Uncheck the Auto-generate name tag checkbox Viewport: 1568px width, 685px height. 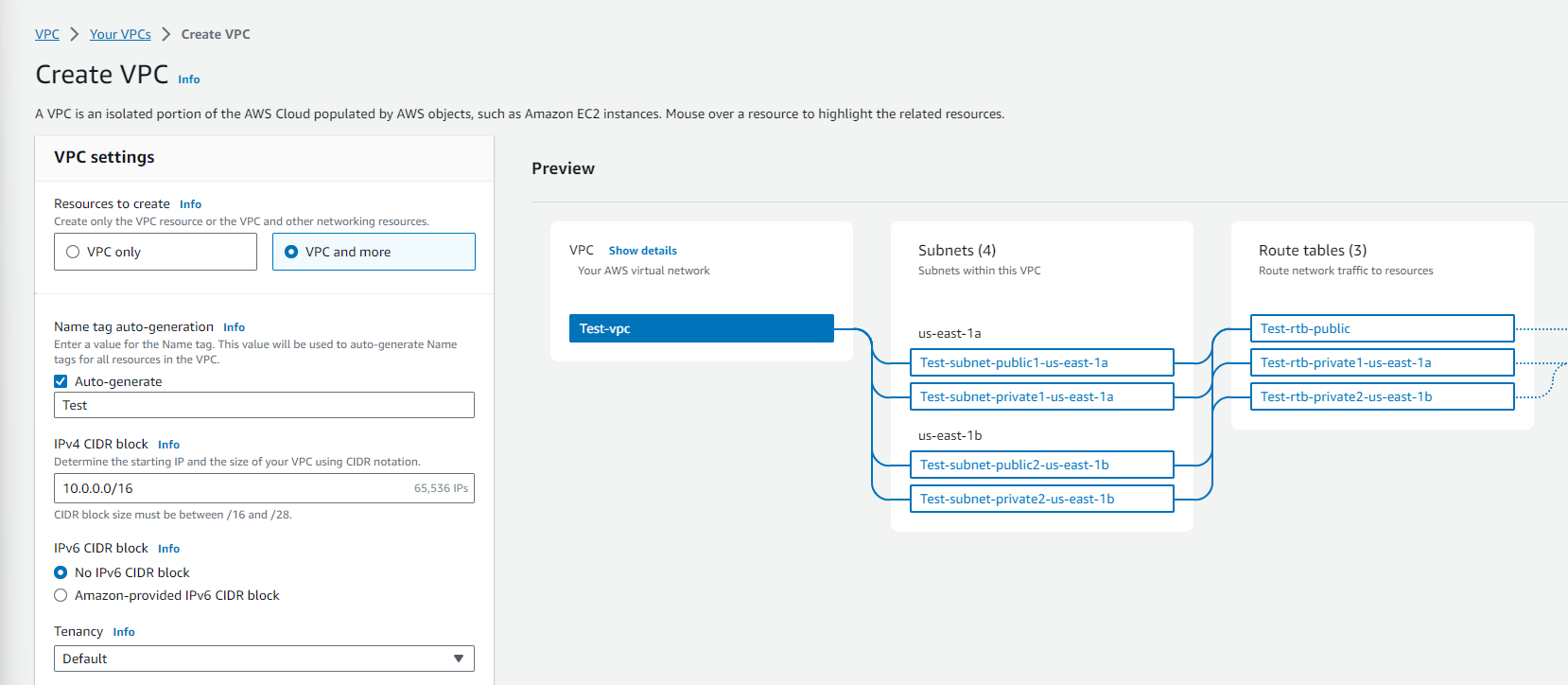click(60, 381)
